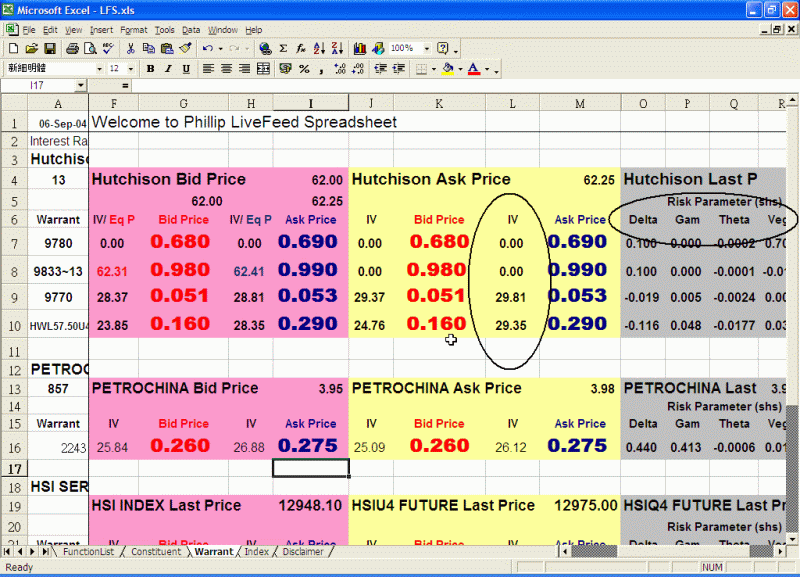Click the AutoSum sigma icon
Screen dimensions: 800x577
pos(283,48)
